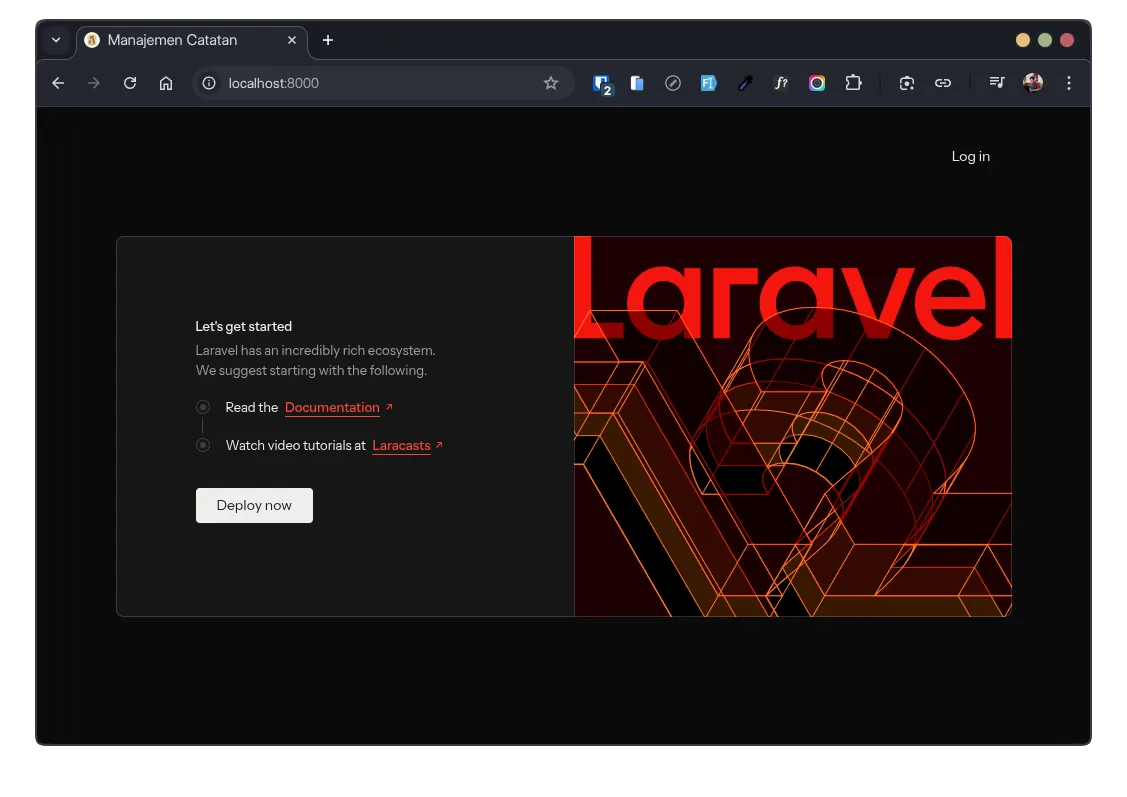Return to browser home page
The width and height of the screenshot is (1127, 797).
pos(166,83)
